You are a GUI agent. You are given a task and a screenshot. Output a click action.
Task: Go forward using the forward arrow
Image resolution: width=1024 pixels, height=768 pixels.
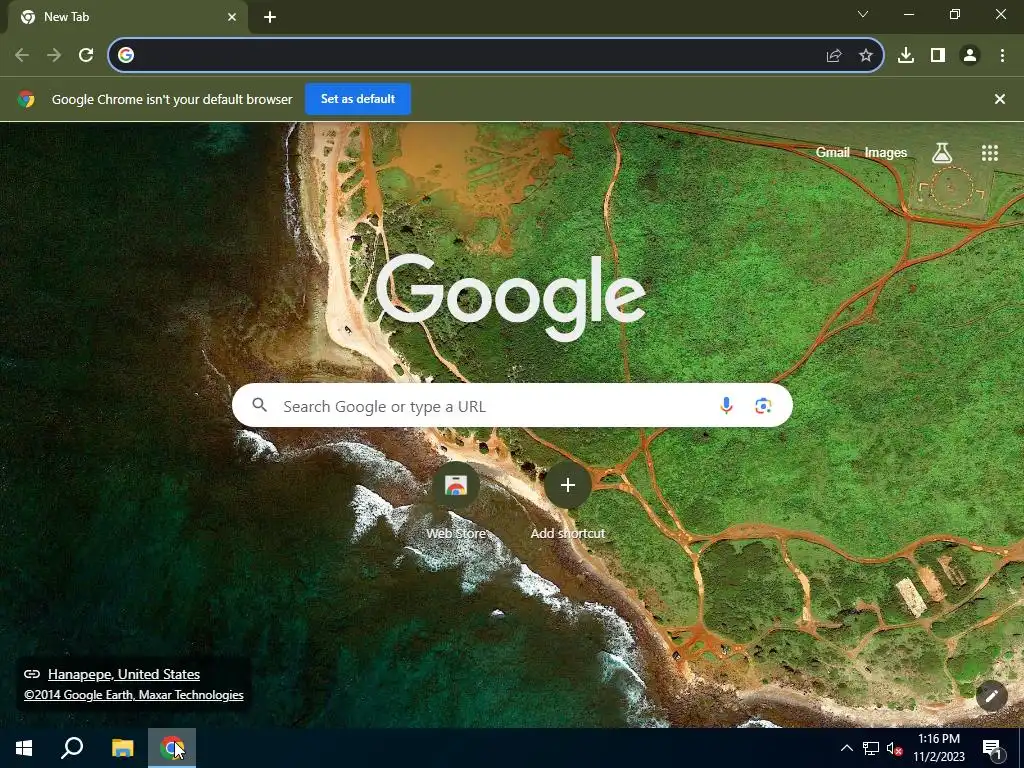point(54,55)
